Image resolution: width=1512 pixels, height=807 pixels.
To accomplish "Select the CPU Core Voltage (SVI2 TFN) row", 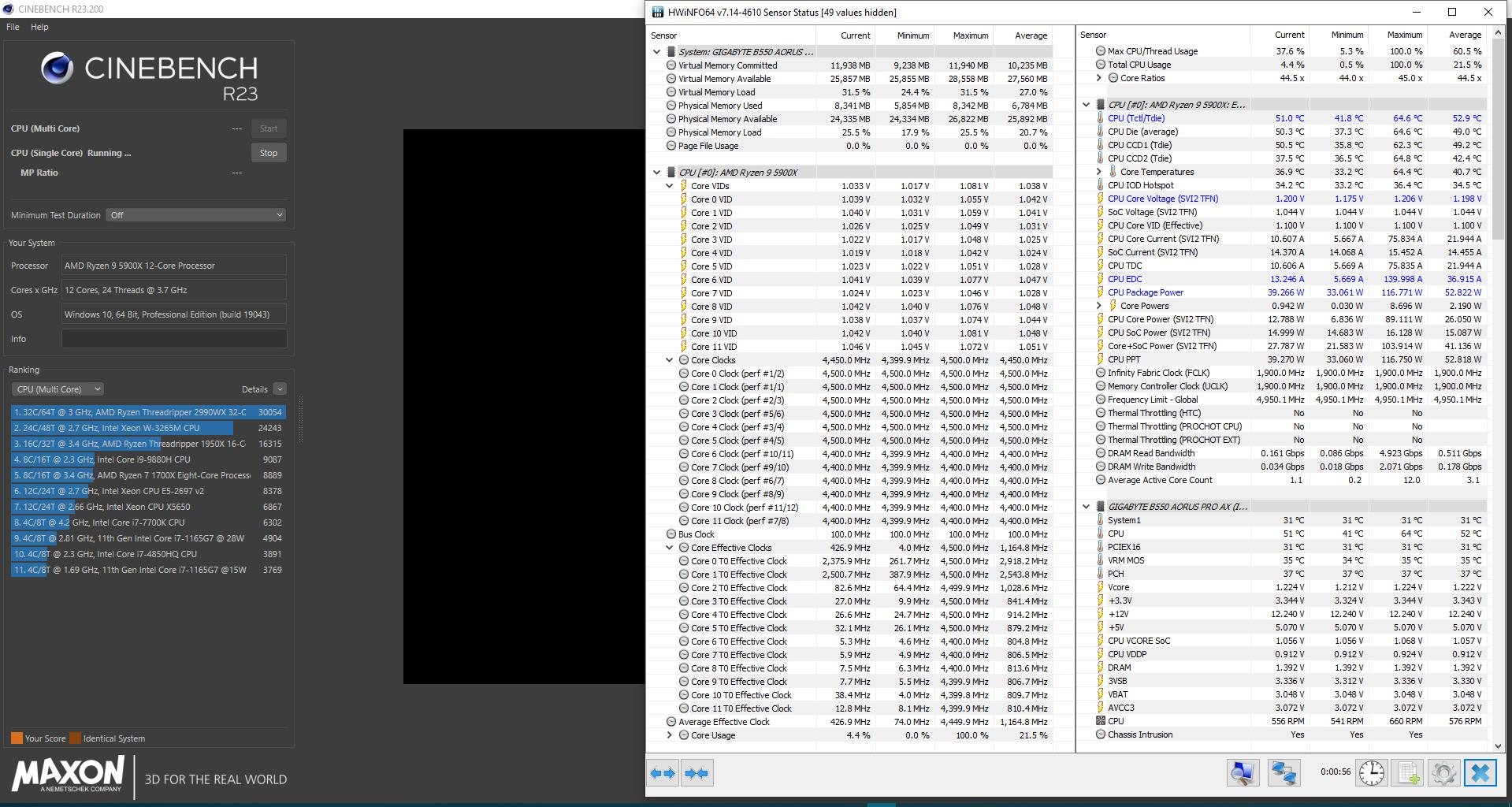I will [x=1282, y=199].
